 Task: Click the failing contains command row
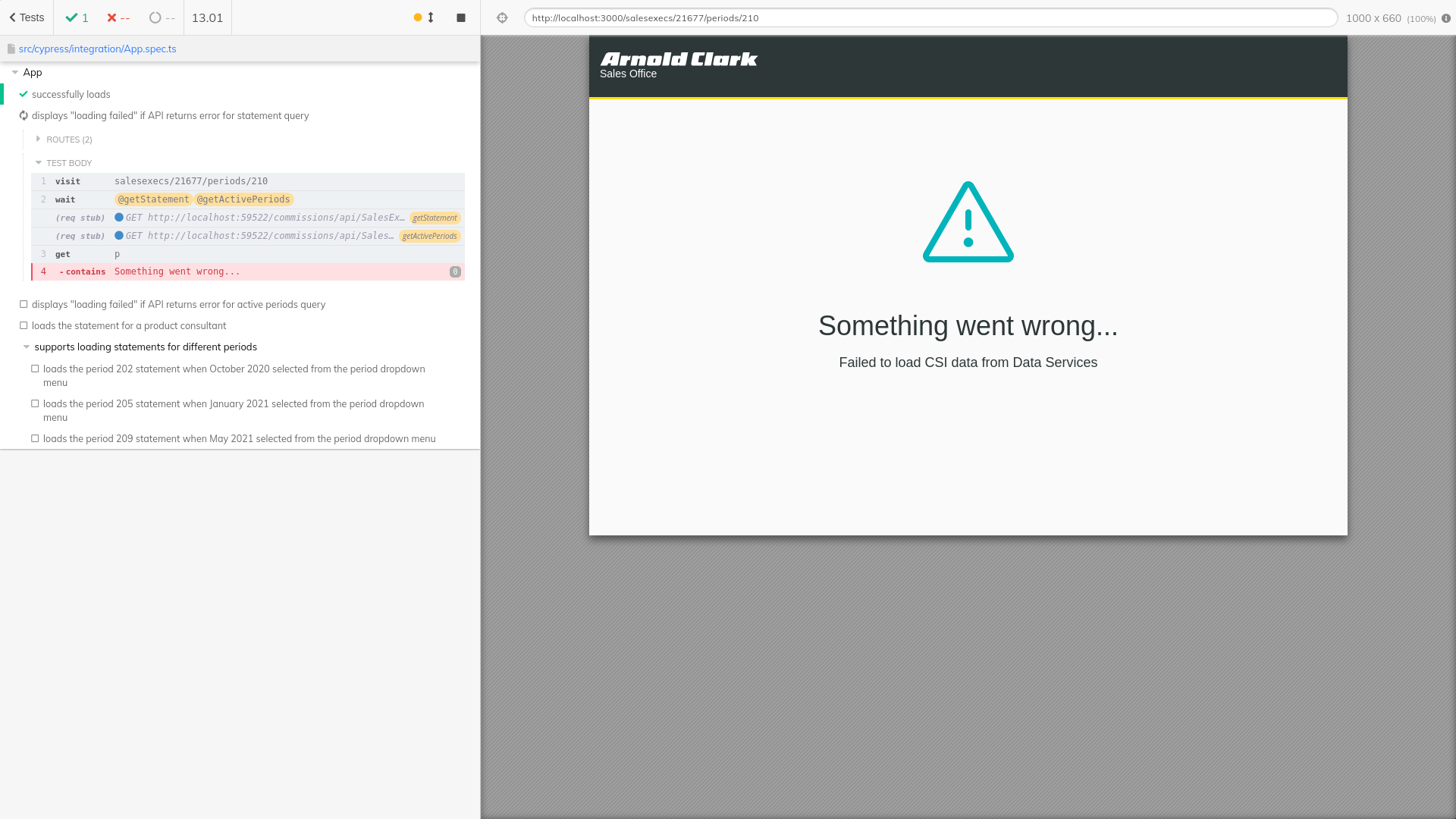point(248,271)
